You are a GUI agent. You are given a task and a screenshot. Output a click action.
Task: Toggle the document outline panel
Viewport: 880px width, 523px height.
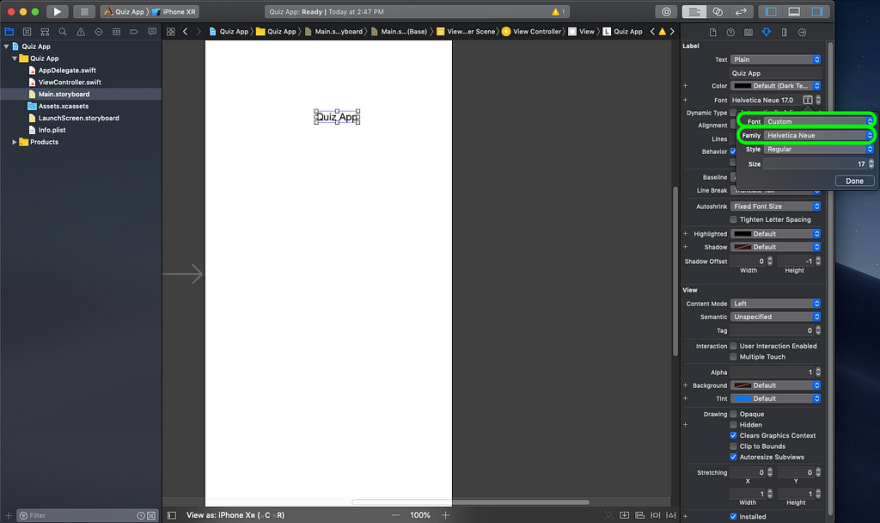point(172,515)
